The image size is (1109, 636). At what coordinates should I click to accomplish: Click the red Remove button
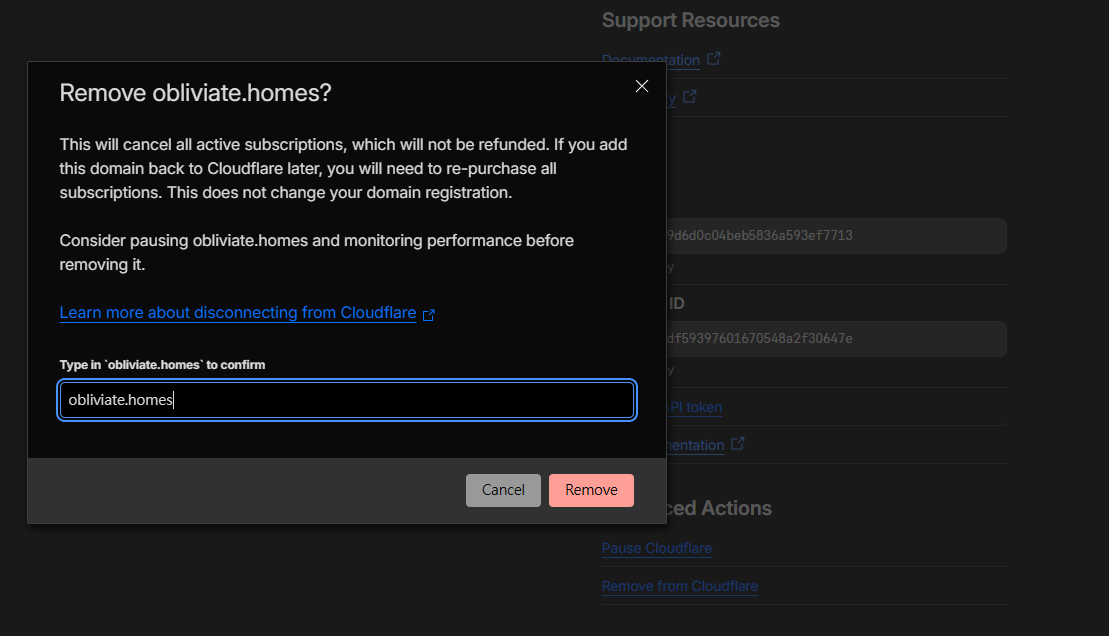pos(591,490)
